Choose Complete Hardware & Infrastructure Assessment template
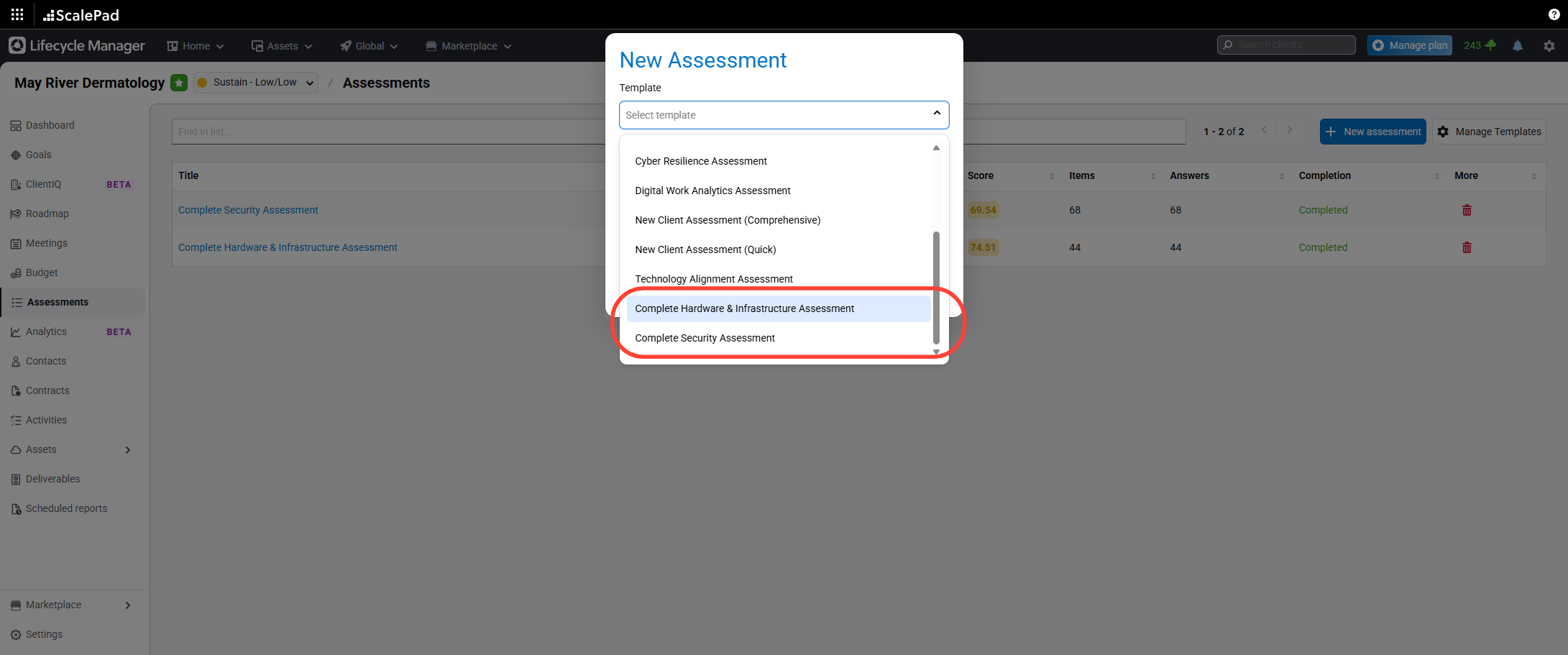Image resolution: width=1568 pixels, height=655 pixels. 744,308
